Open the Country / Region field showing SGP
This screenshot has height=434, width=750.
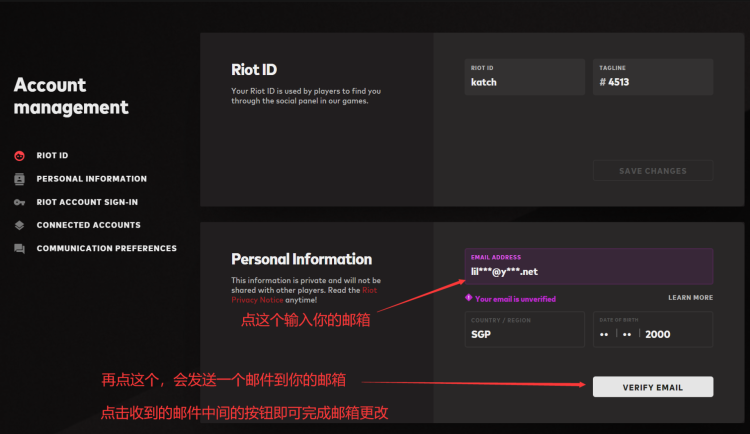524,329
